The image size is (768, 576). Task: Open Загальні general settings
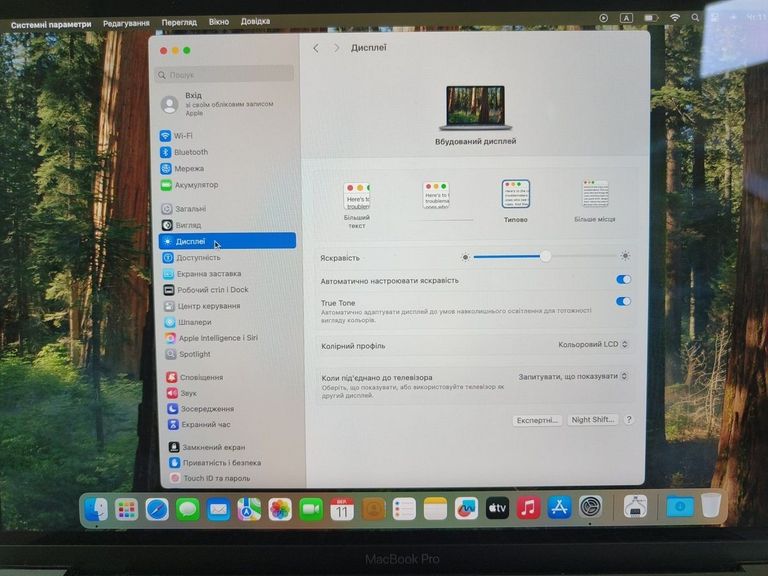click(184, 209)
